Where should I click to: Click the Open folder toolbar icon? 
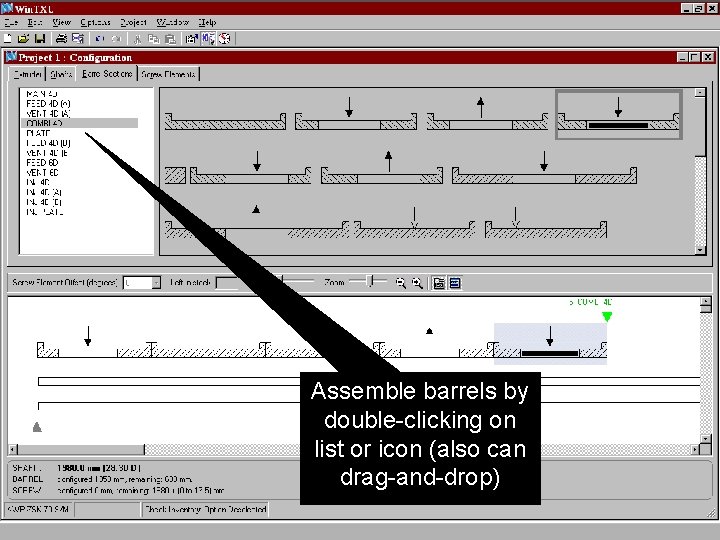pos(23,39)
